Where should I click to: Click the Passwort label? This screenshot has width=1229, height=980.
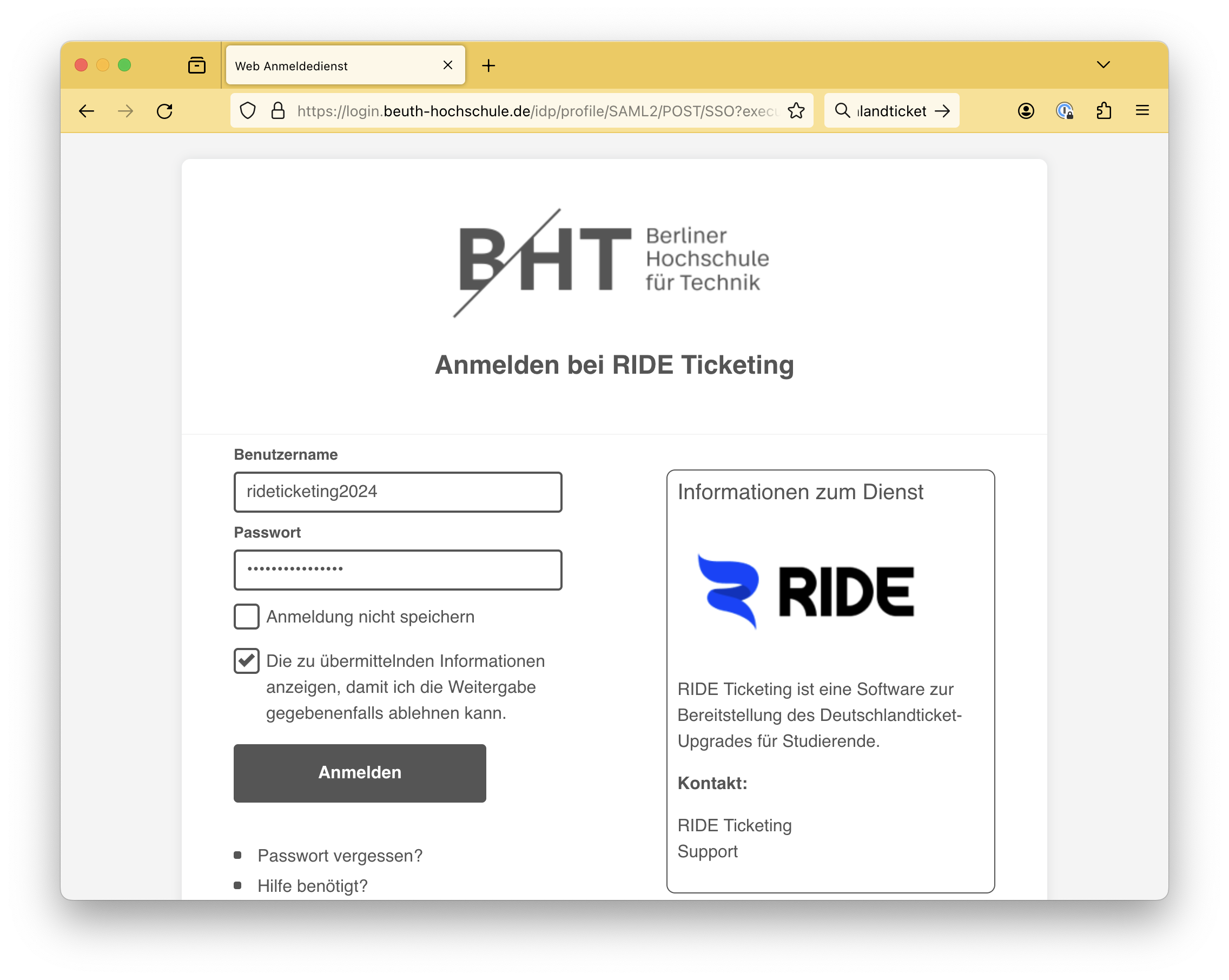[x=267, y=533]
